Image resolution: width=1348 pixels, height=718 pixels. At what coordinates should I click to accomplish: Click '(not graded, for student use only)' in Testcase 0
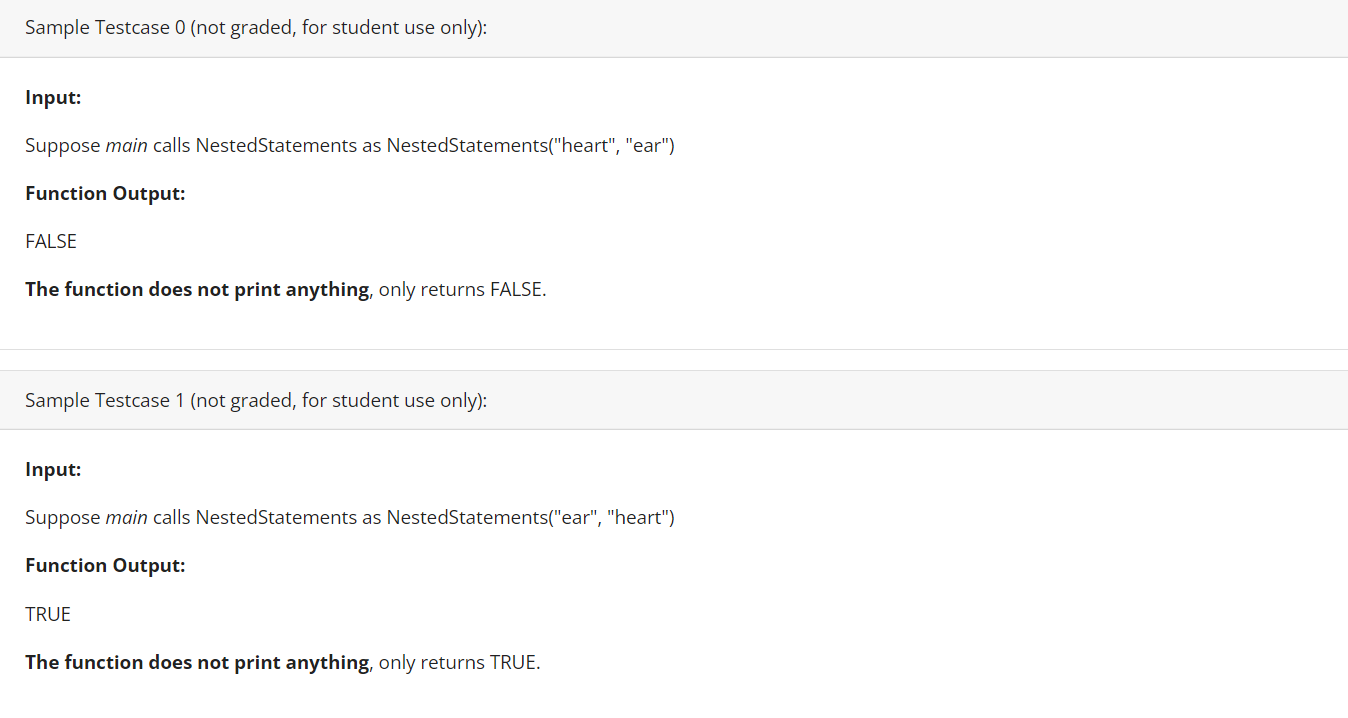click(338, 28)
